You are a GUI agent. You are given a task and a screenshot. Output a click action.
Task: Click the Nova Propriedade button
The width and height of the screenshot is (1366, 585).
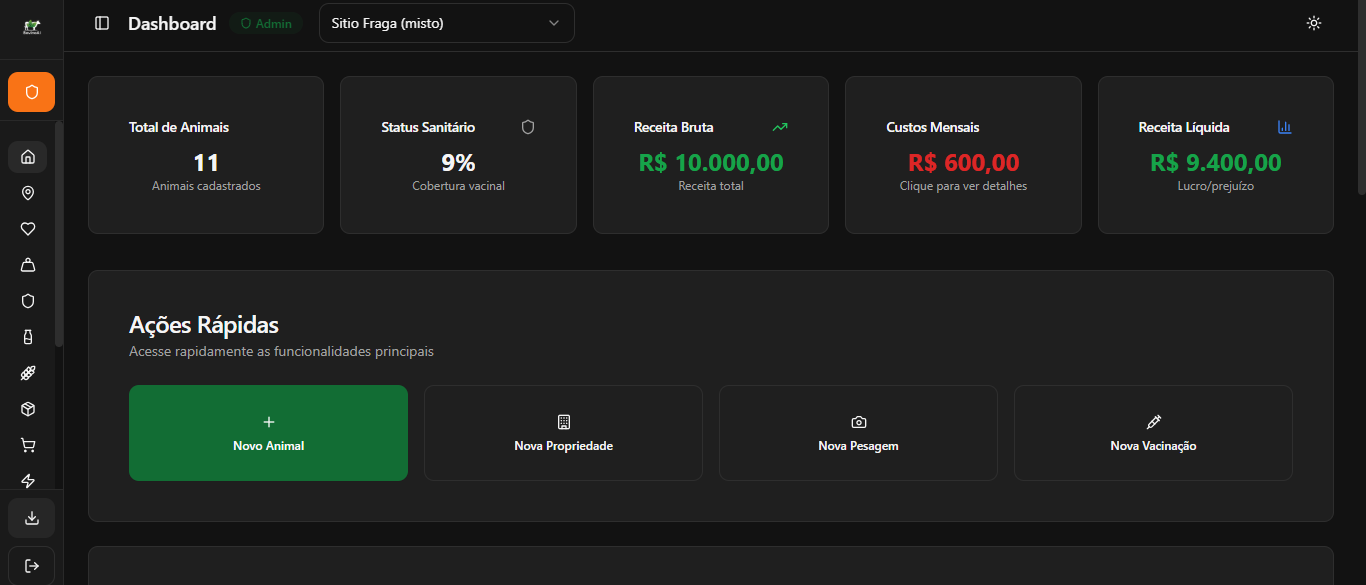tap(563, 433)
